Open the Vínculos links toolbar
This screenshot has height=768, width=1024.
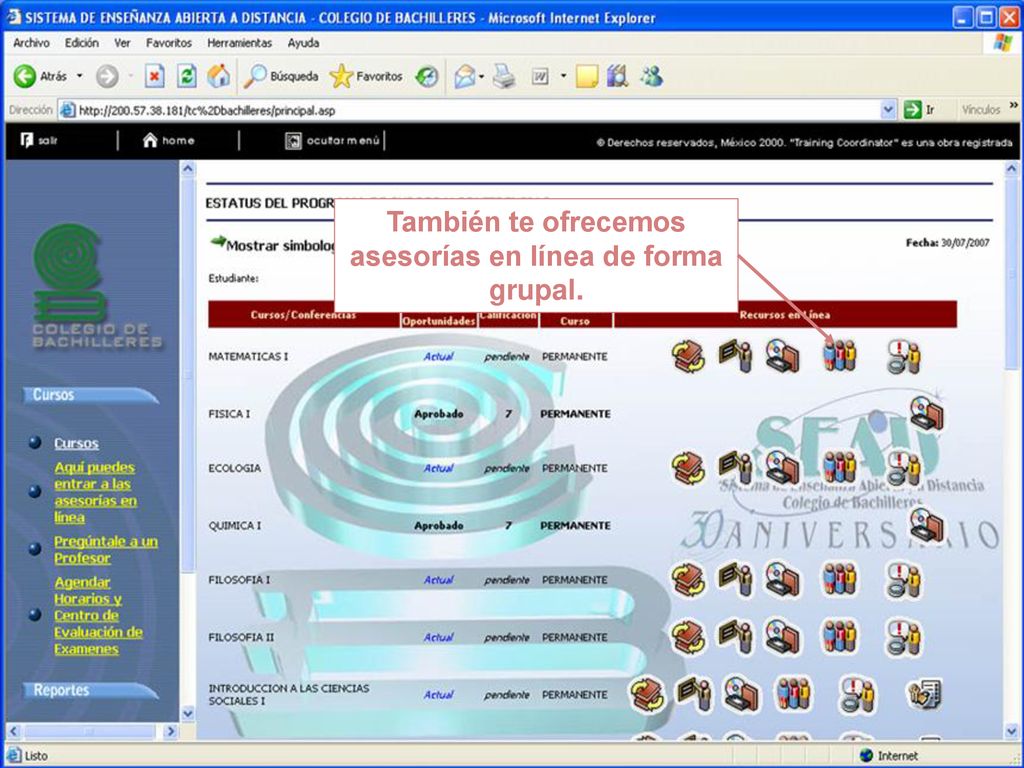pos(980,110)
